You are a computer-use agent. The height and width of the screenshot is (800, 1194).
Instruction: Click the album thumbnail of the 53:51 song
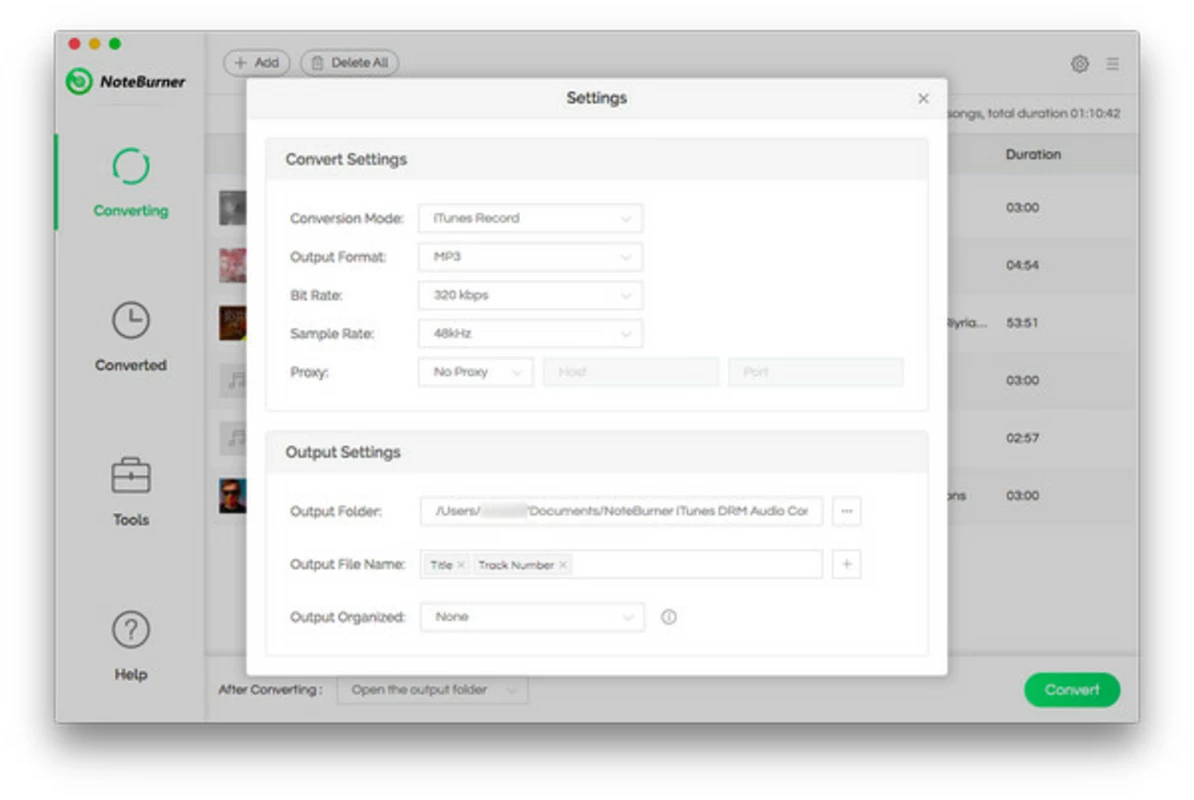click(x=233, y=323)
